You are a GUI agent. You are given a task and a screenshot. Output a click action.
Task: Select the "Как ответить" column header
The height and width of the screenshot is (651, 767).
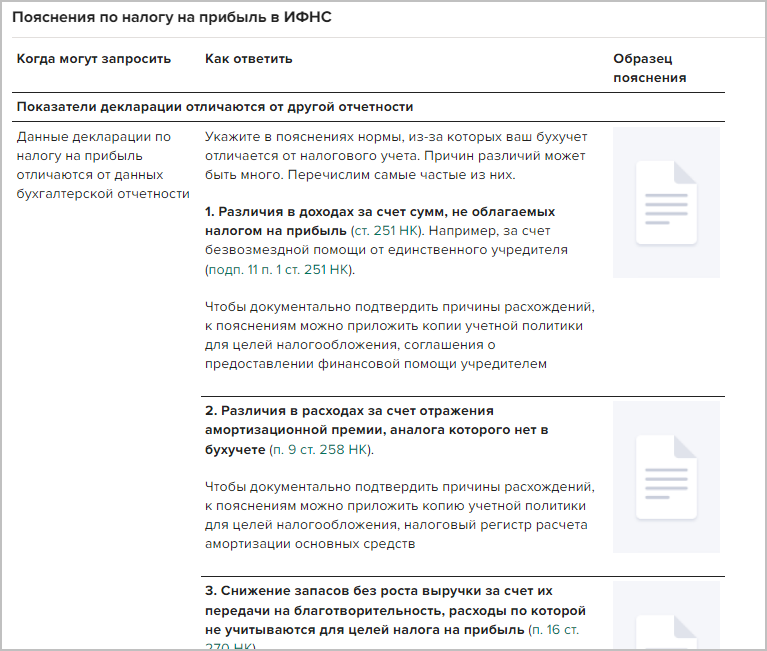[249, 59]
